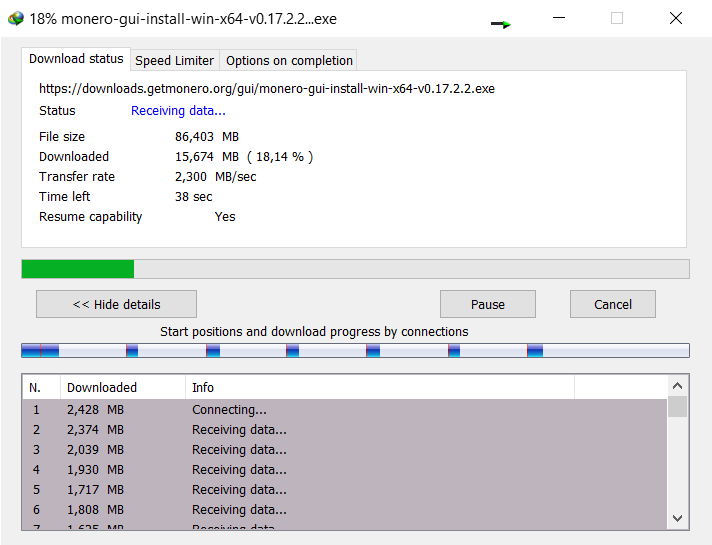Open the Options on completion tab
The height and width of the screenshot is (545, 712).
289,60
